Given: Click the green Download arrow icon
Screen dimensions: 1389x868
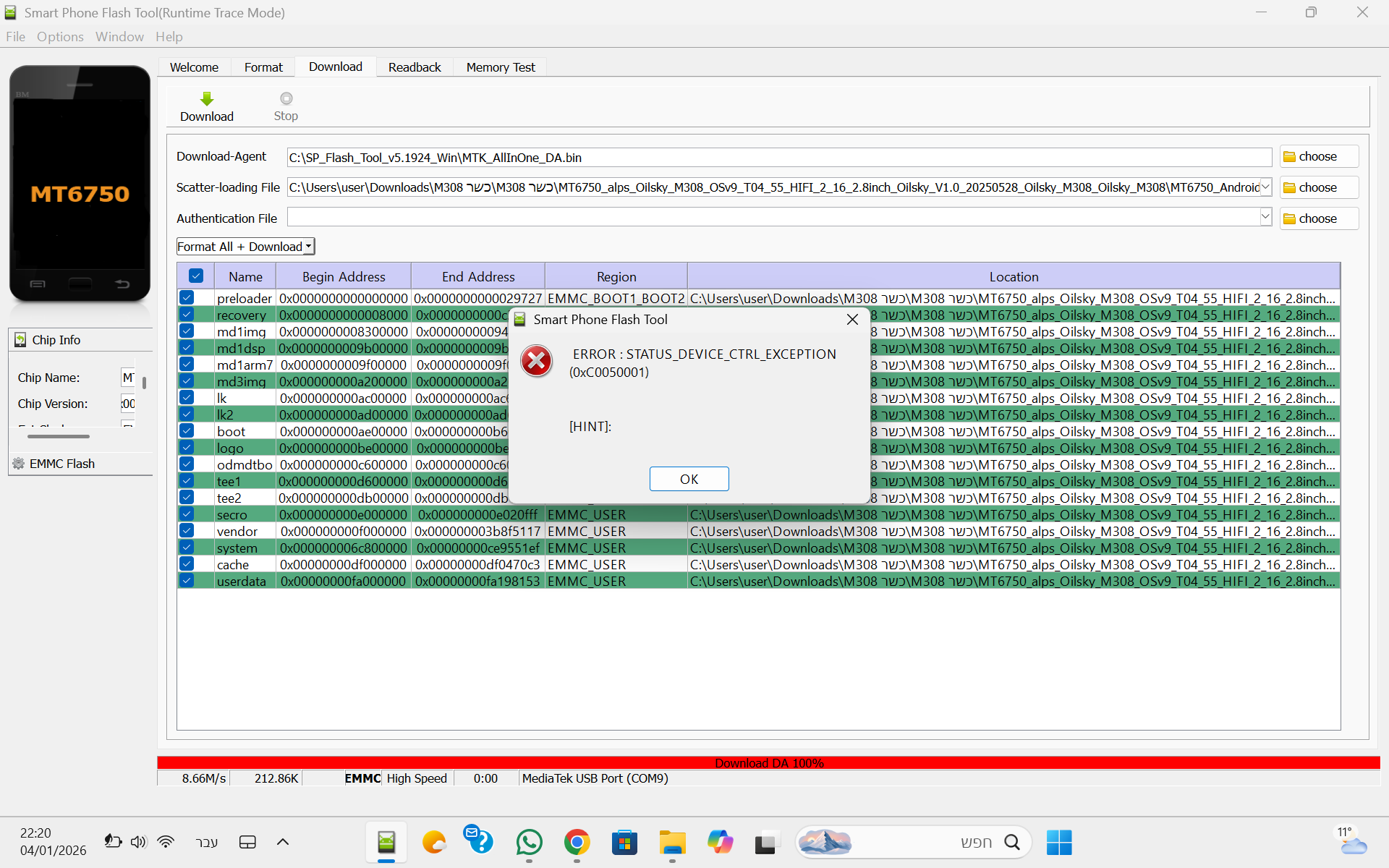Looking at the screenshot, I should (x=207, y=99).
